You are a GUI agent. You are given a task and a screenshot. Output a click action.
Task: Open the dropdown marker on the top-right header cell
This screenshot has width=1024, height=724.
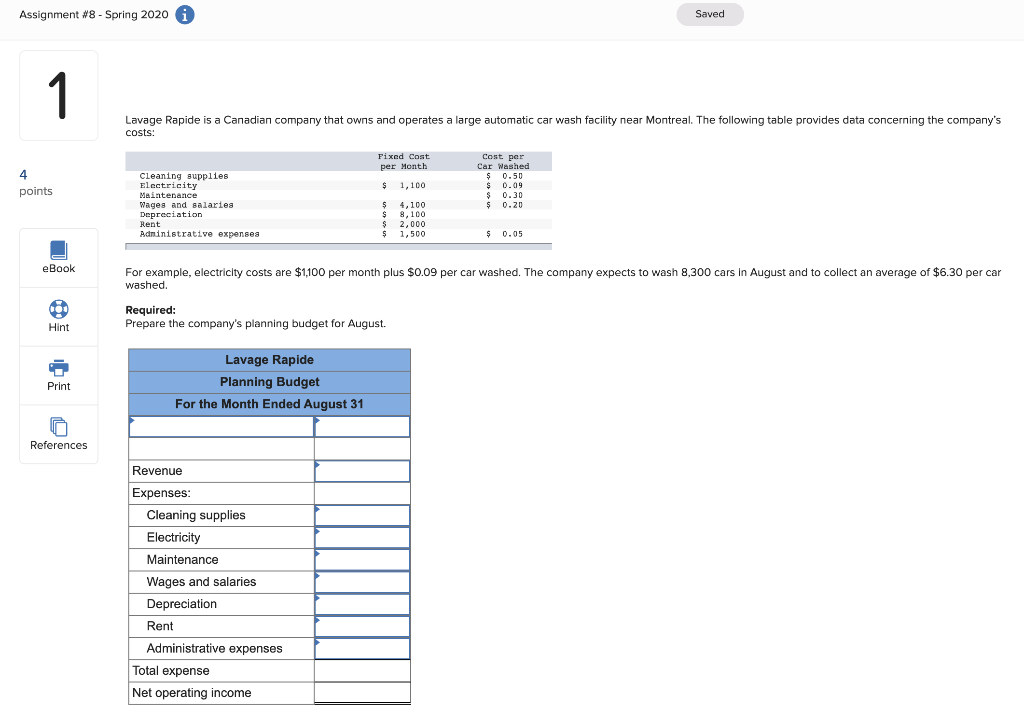tap(317, 420)
